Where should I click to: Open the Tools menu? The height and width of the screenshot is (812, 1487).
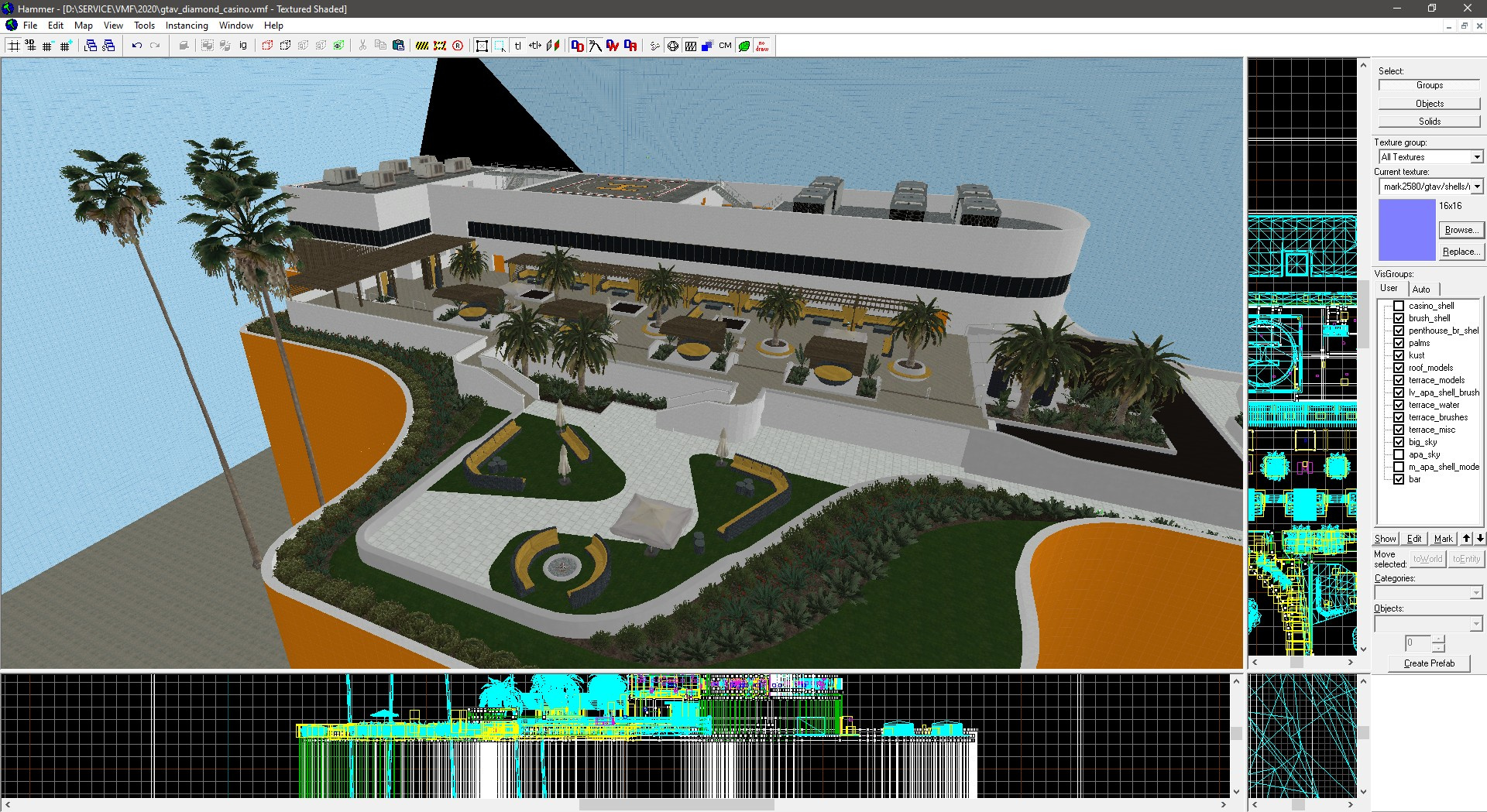point(144,26)
